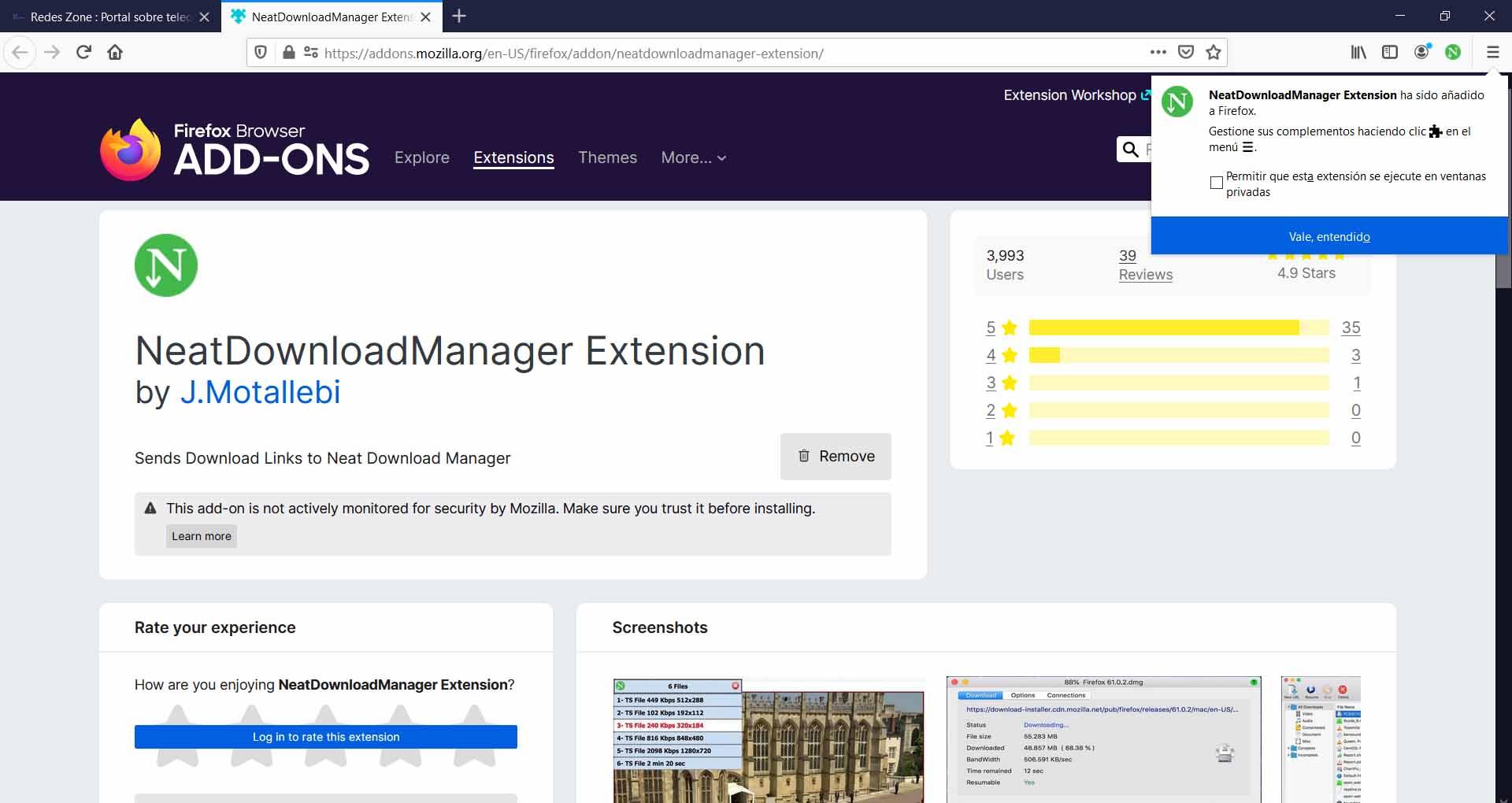Open the J.Motallebi author link

260,392
